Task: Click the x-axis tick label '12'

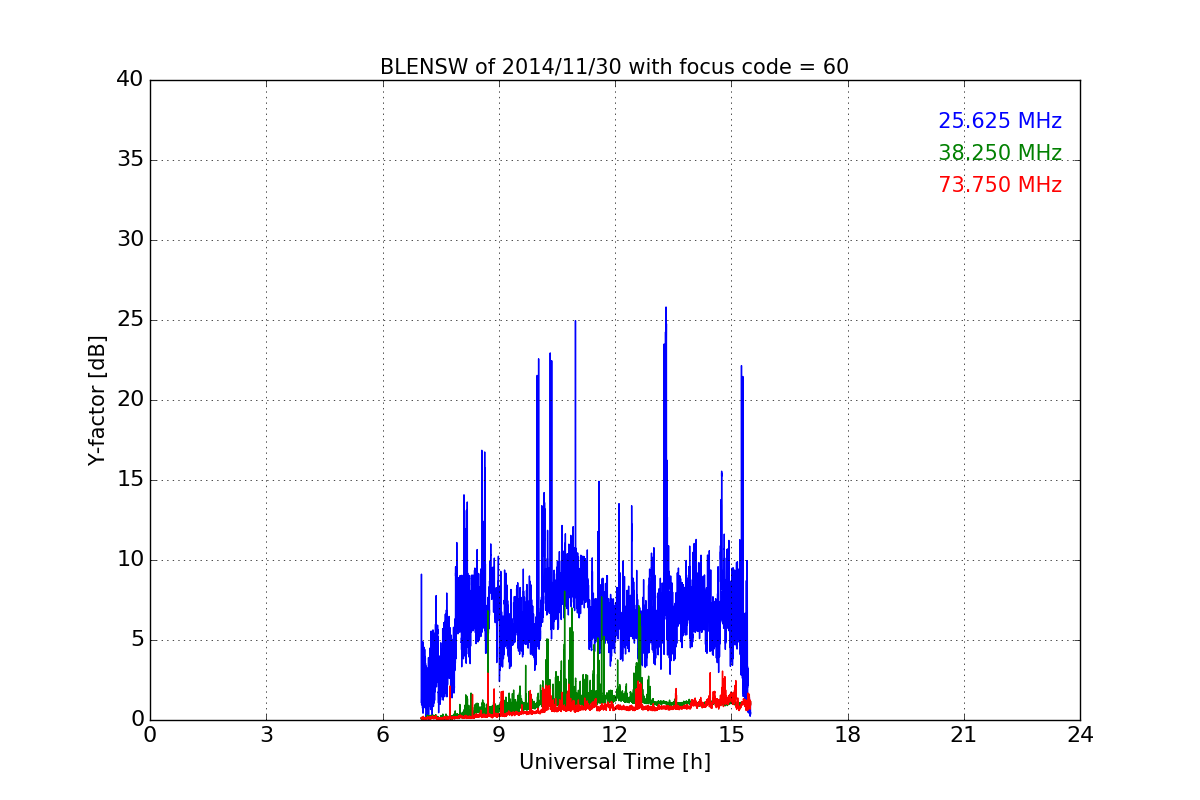Action: (615, 735)
